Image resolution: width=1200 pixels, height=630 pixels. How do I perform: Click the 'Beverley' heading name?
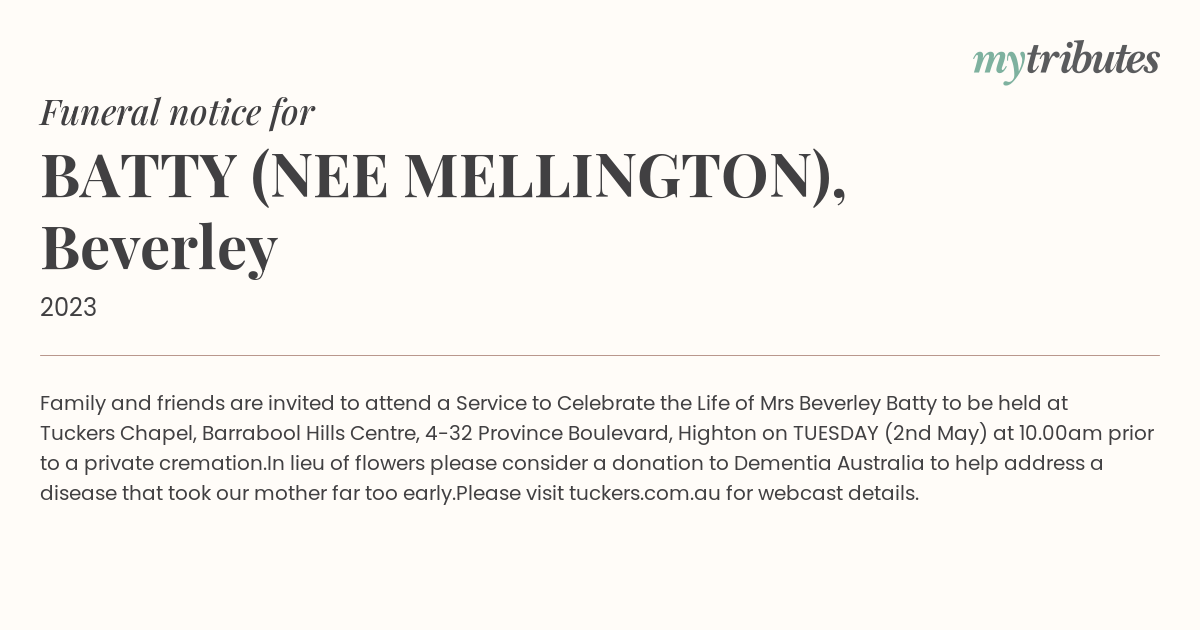click(x=158, y=247)
